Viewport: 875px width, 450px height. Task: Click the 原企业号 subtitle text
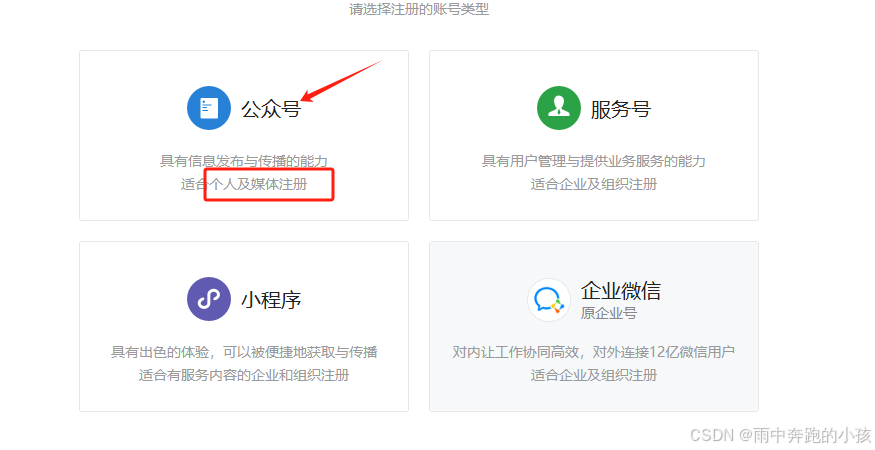click(x=608, y=313)
